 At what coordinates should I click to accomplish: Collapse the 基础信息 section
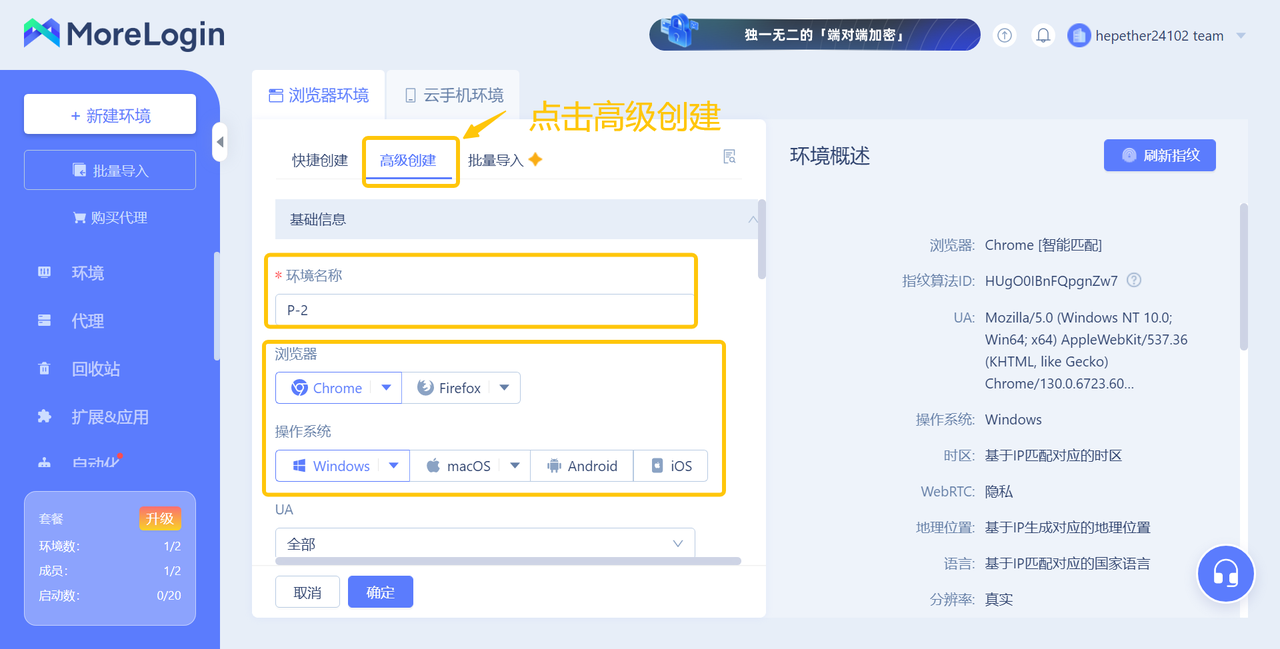click(x=752, y=219)
